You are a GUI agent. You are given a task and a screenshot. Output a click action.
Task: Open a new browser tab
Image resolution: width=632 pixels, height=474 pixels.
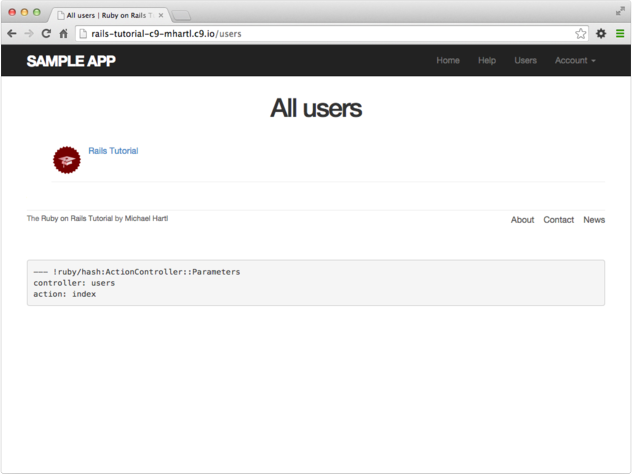(182, 15)
